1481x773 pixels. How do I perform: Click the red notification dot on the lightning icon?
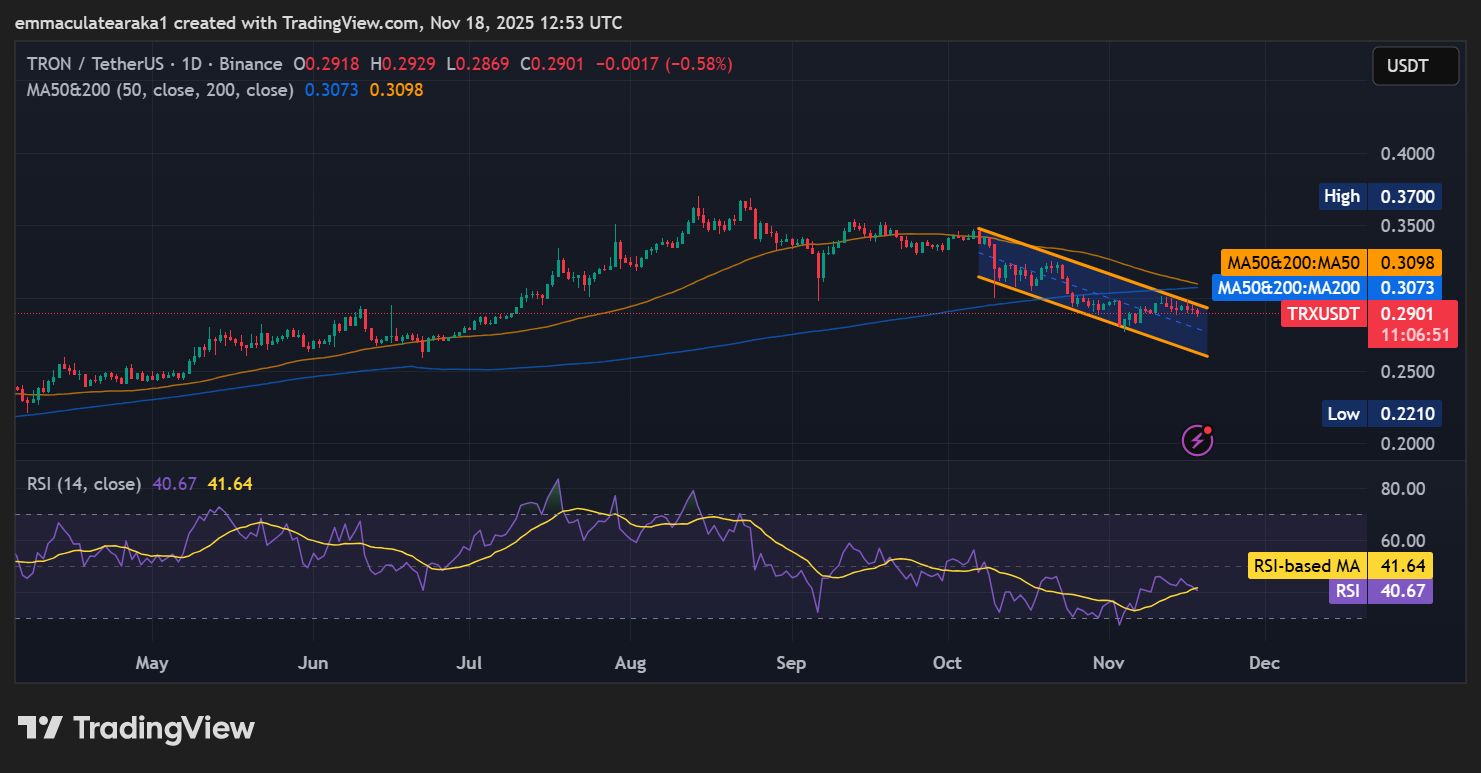point(1208,428)
